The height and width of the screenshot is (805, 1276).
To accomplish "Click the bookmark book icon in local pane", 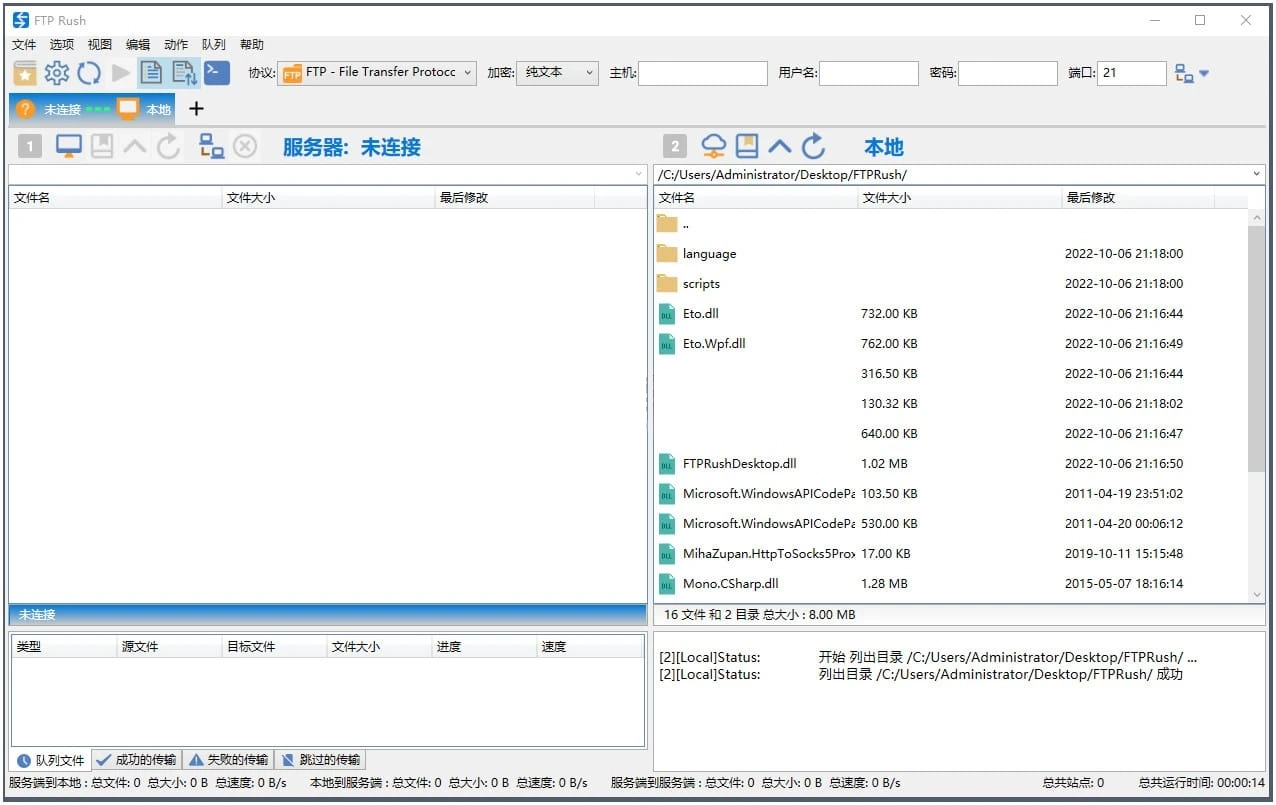I will pyautogui.click(x=747, y=147).
